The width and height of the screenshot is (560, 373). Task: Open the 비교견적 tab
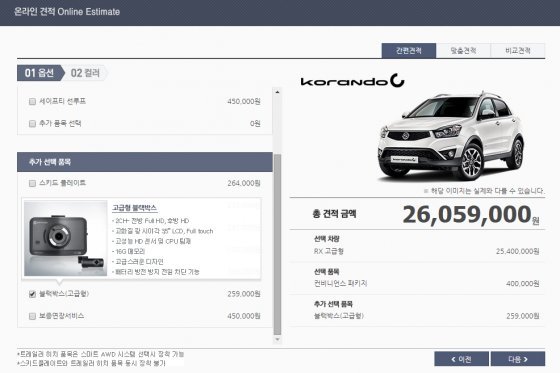point(518,51)
